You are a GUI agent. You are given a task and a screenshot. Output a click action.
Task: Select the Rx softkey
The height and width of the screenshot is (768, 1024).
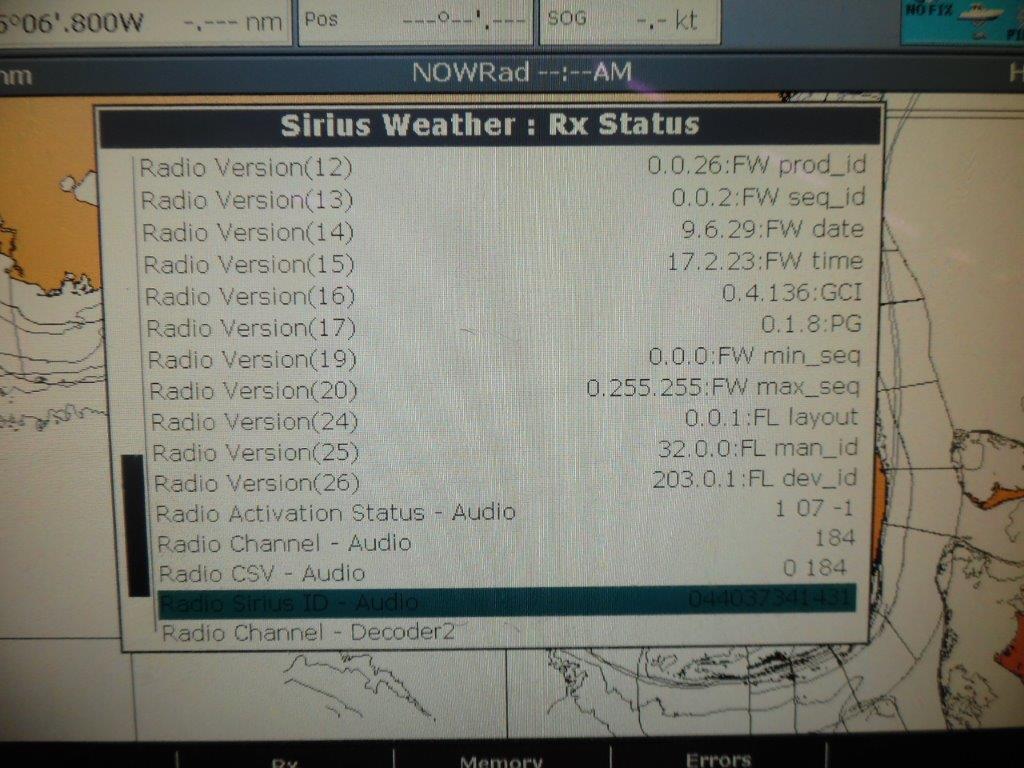point(285,760)
